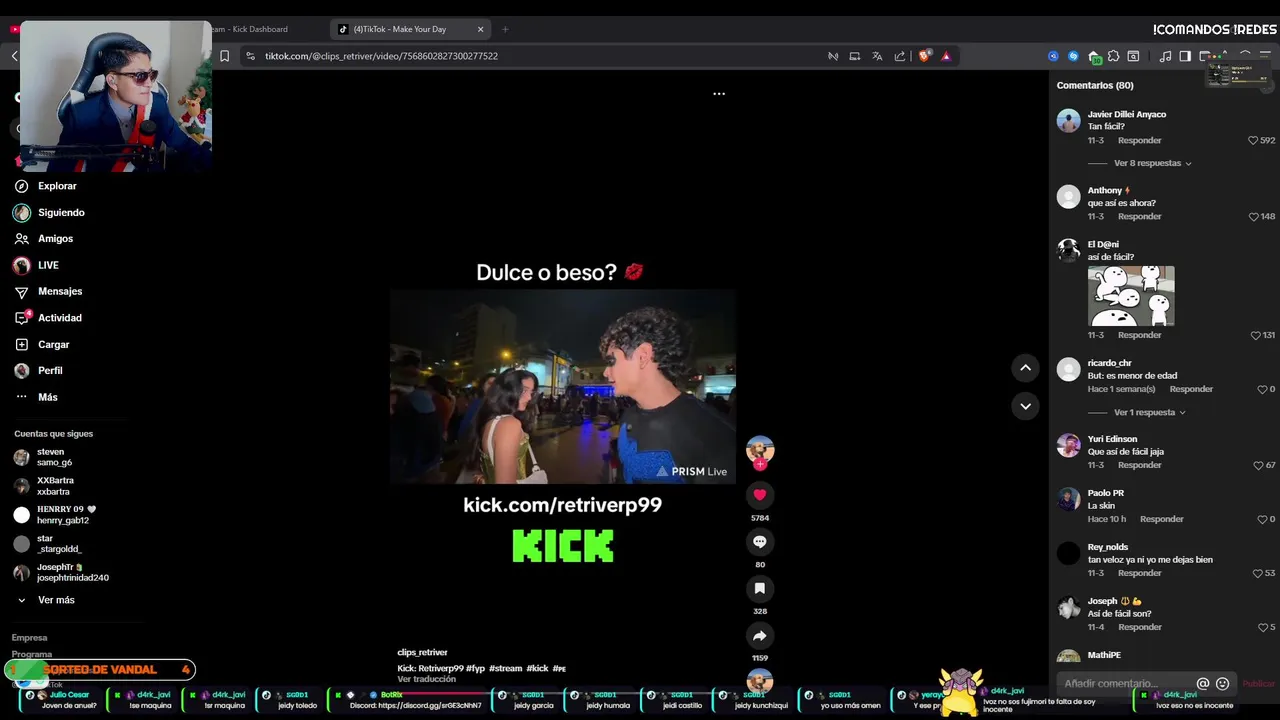
Task: Click translate page icon in address bar
Action: (877, 56)
